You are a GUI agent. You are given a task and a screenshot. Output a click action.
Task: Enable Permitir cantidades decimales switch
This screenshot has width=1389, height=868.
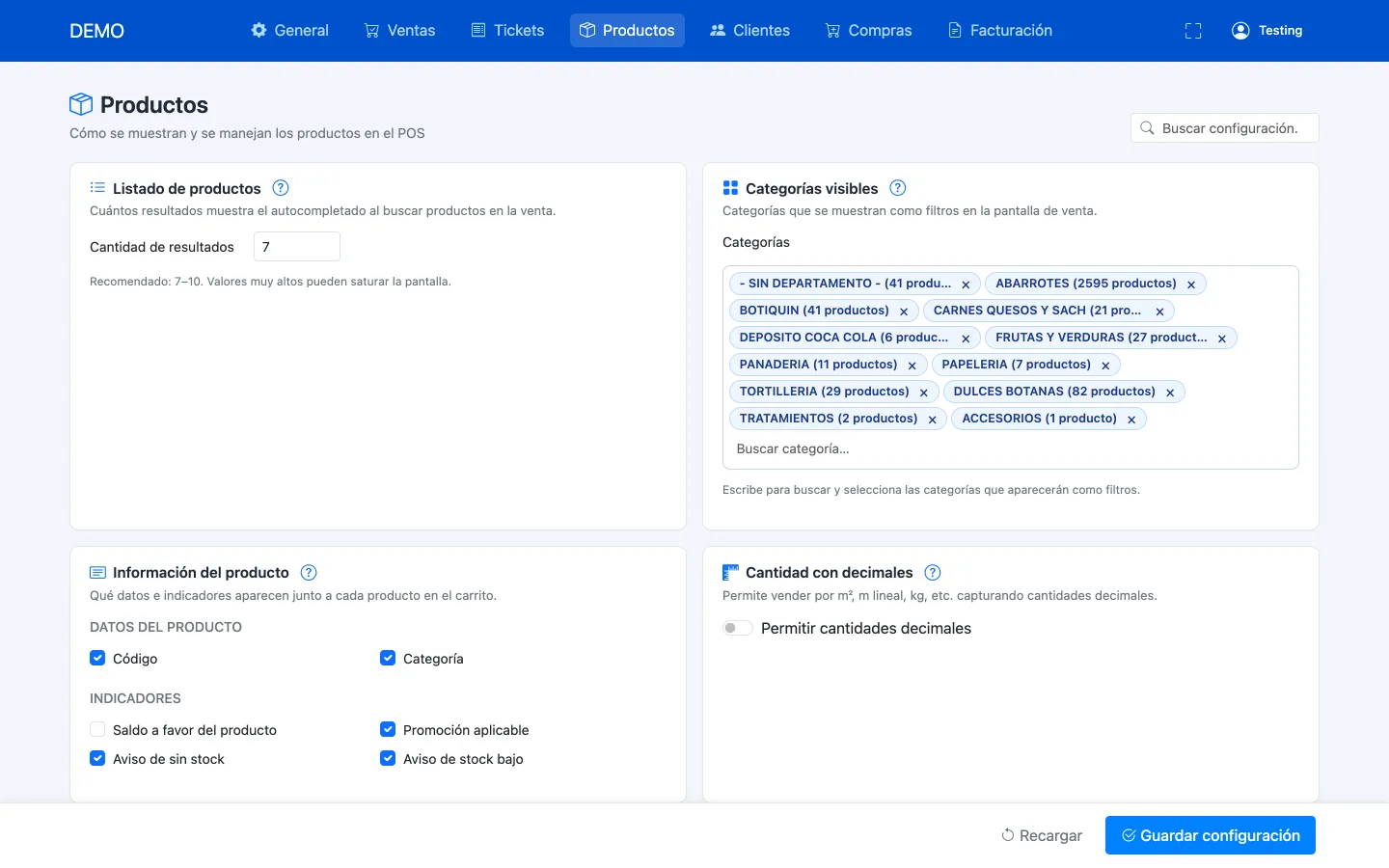click(738, 628)
